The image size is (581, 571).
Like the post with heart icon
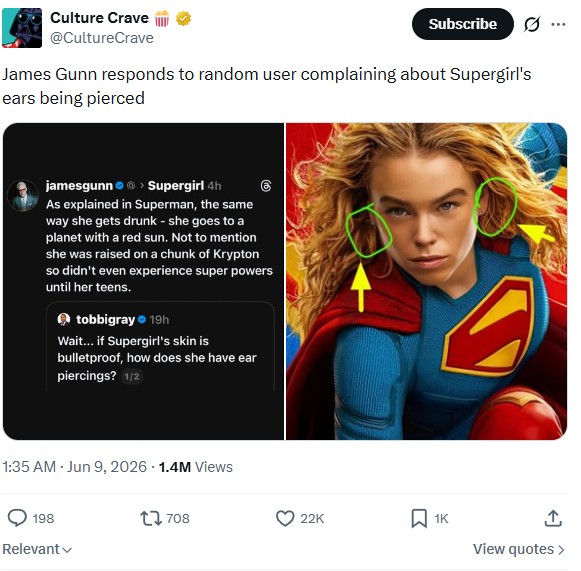point(285,518)
